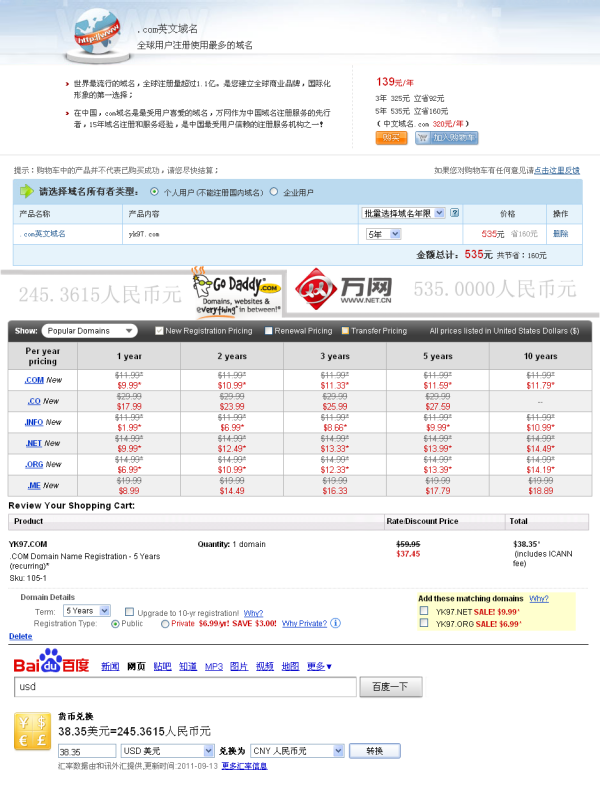
Task: Check YK97.ORG SALE checkbox
Action: pyautogui.click(x=424, y=623)
